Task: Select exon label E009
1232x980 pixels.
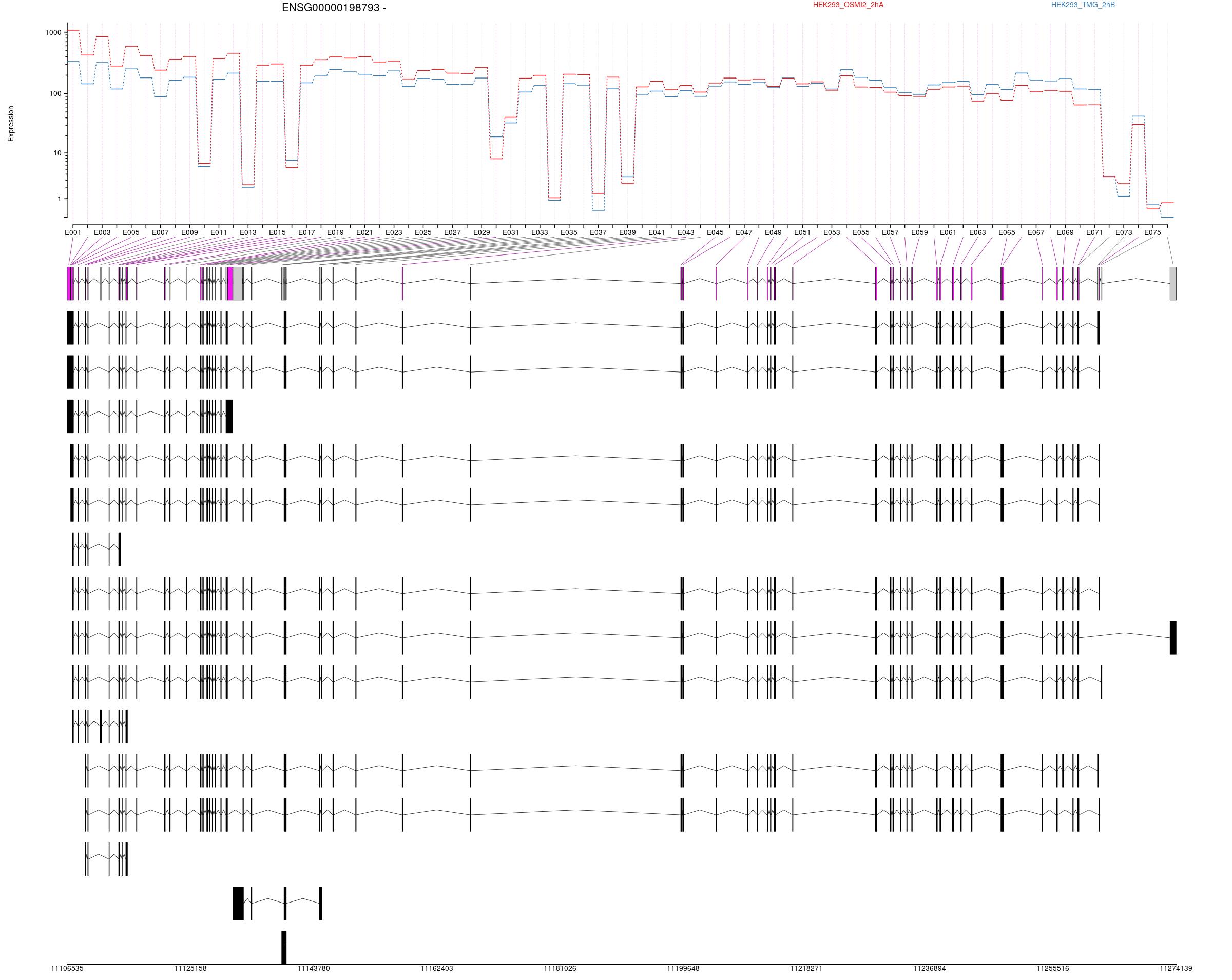Action: tap(189, 232)
